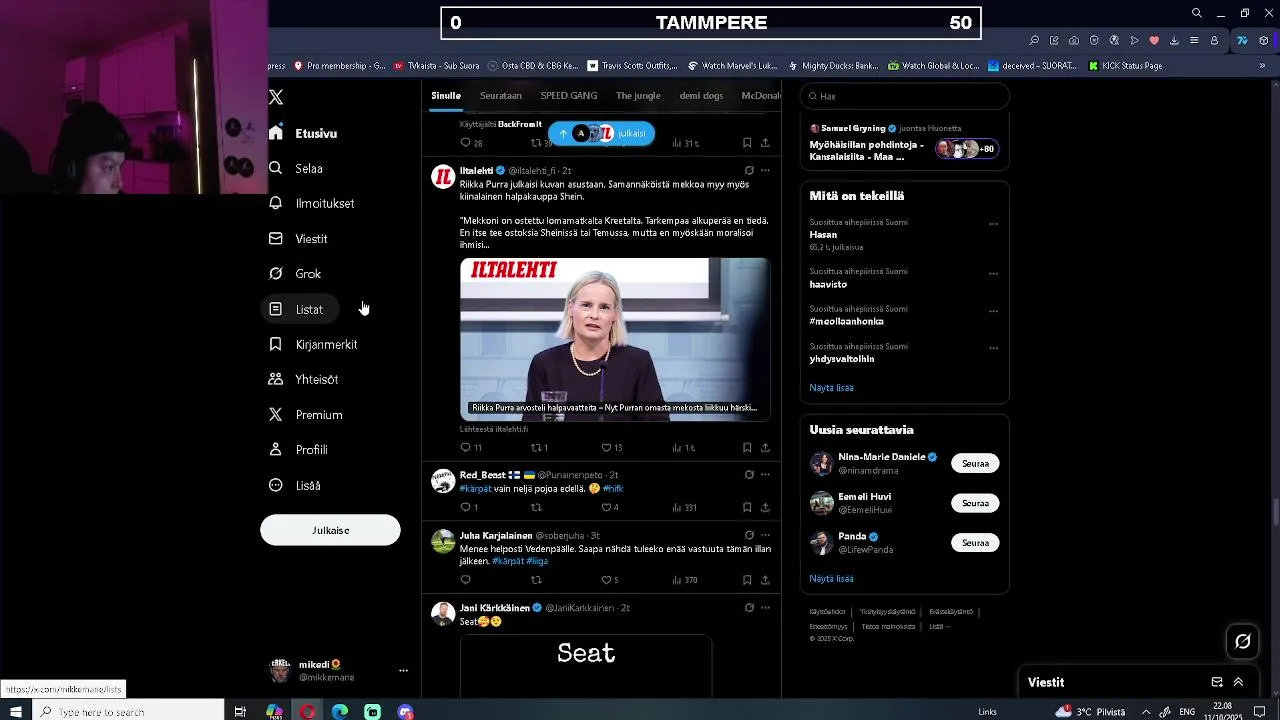Like the Juha Karjalainen post
Viewport: 1280px width, 720px height.
[610, 580]
